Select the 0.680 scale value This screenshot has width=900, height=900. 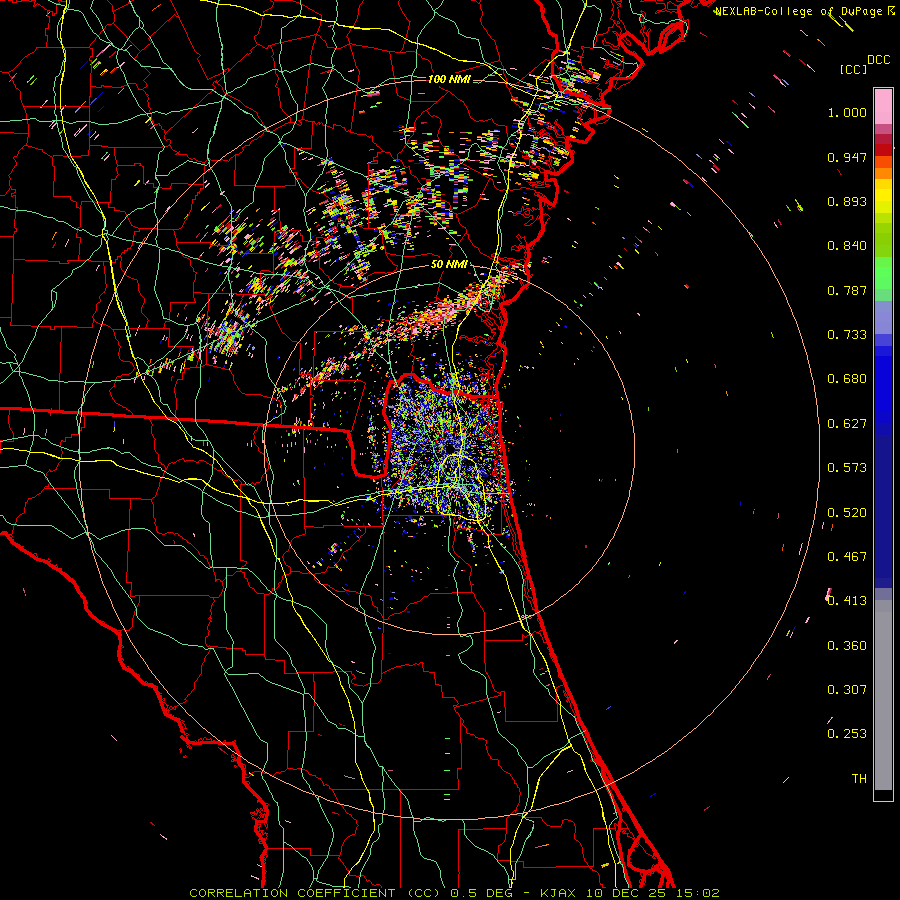847,379
